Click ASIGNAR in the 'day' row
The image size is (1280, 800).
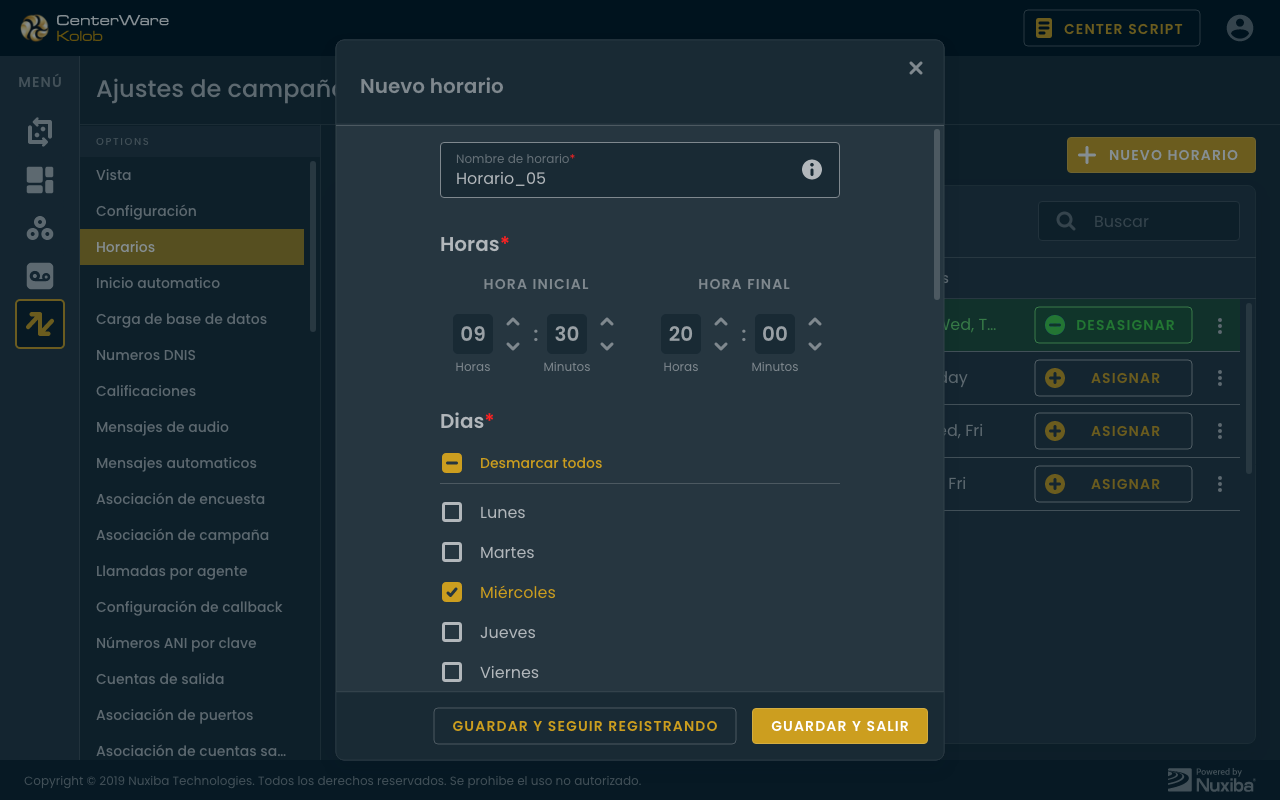pos(1113,378)
